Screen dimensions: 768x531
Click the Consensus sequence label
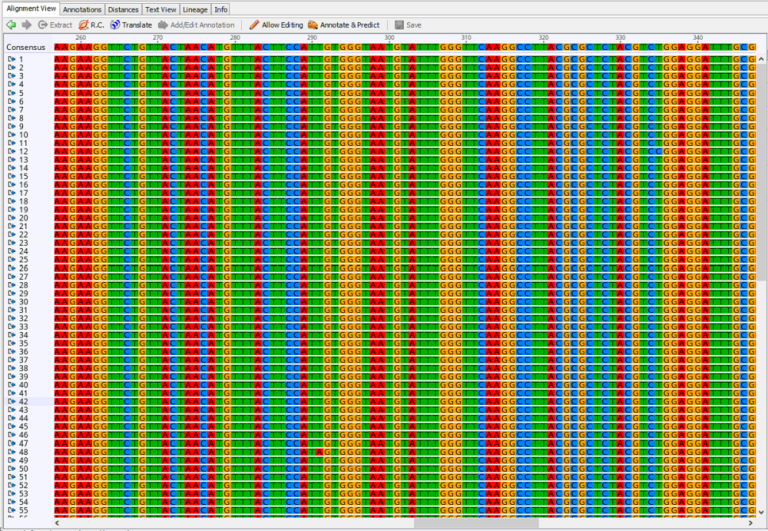[25, 47]
